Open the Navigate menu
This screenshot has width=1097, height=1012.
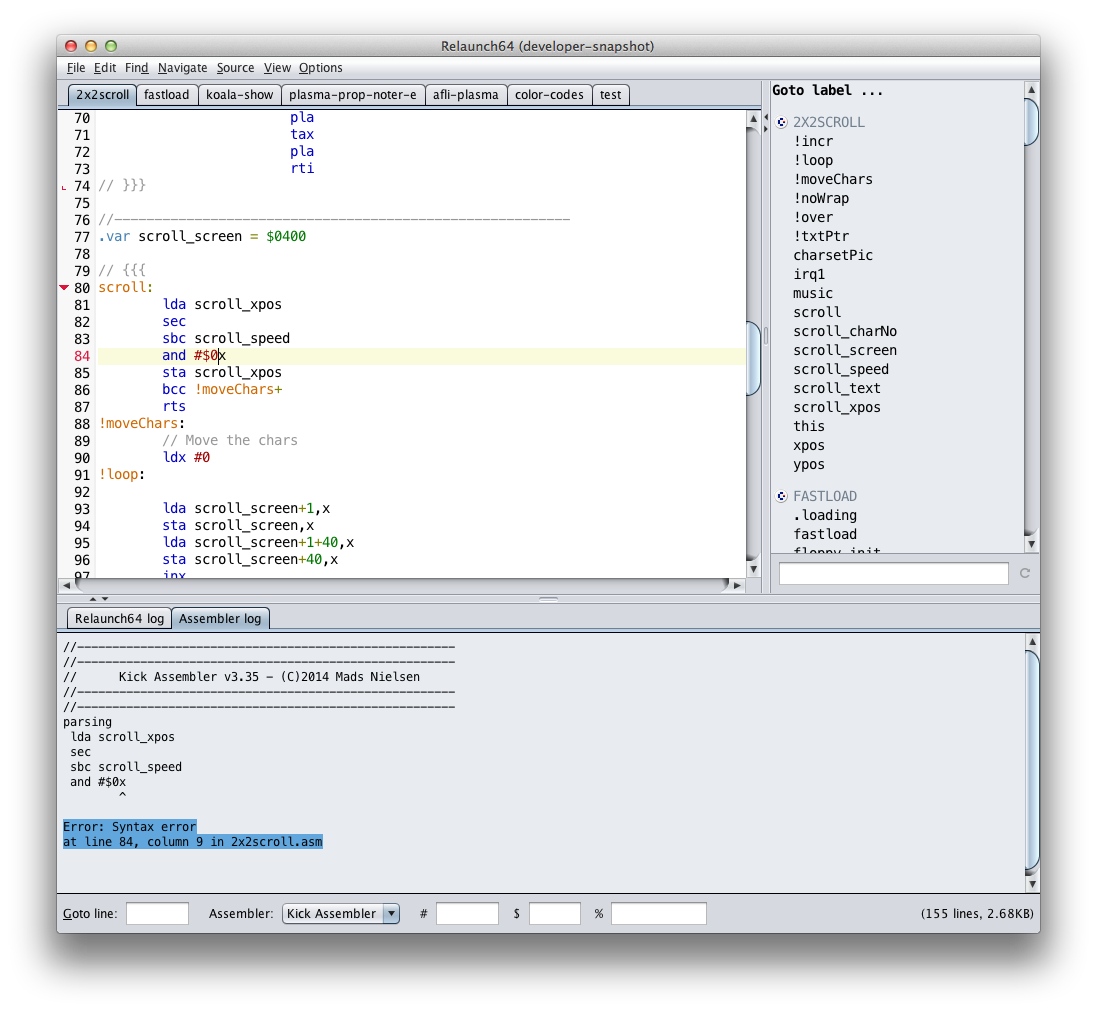[182, 68]
